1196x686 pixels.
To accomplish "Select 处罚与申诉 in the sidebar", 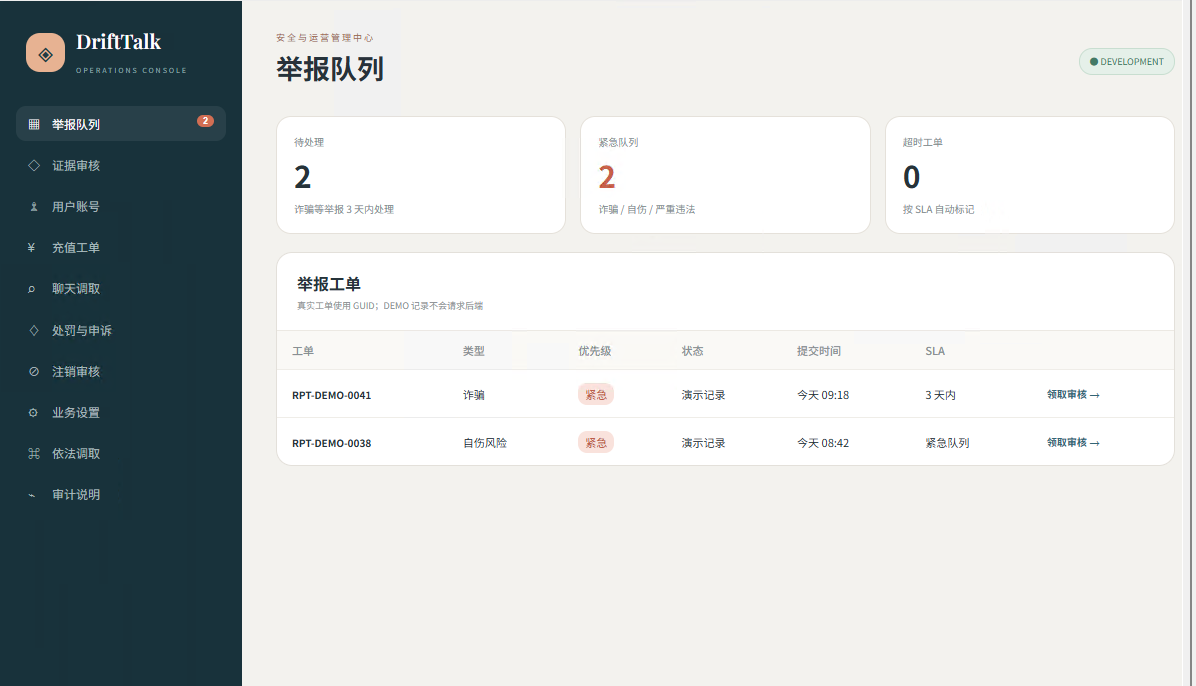I will (121, 330).
